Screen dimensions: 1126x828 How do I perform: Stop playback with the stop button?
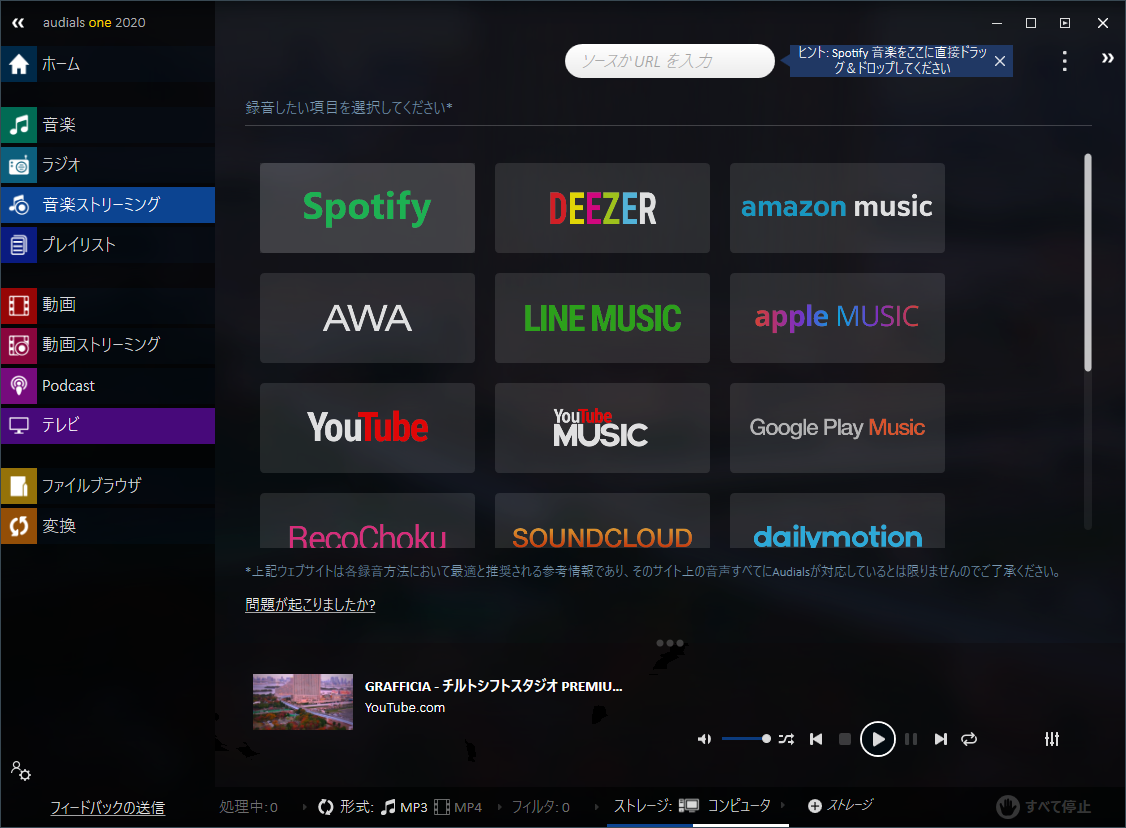(x=845, y=739)
